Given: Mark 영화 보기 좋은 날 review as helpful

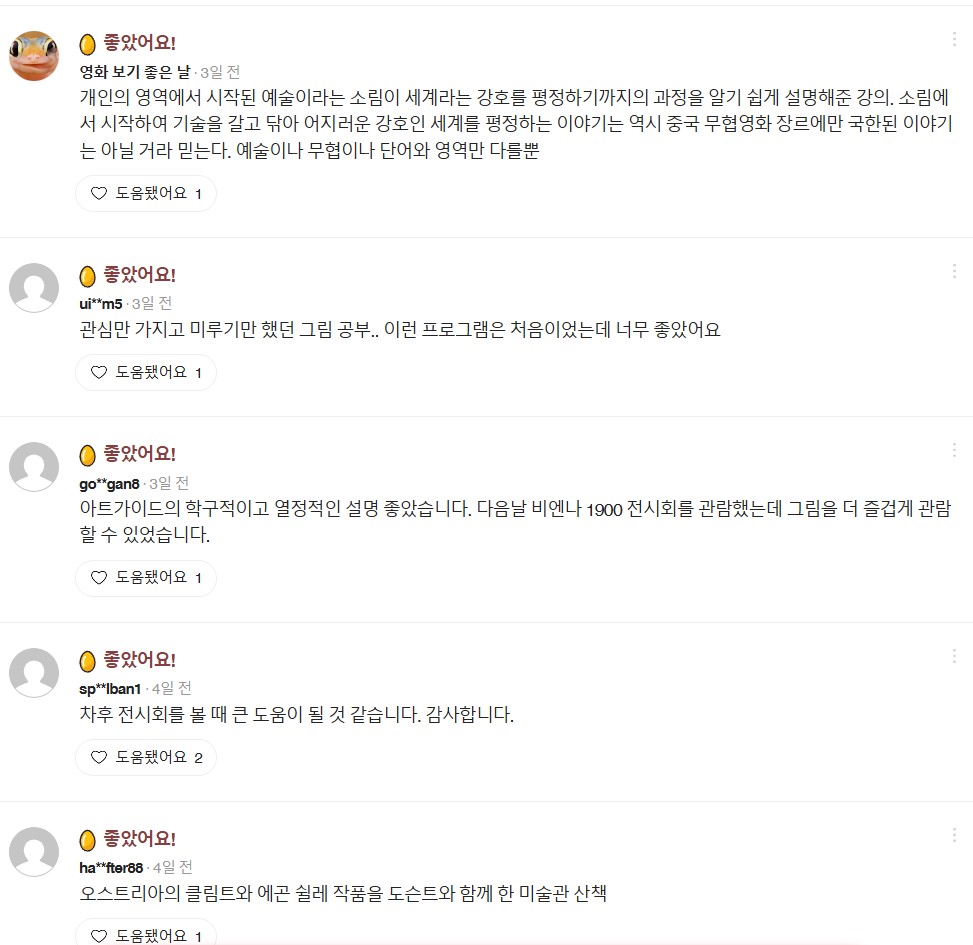Looking at the screenshot, I should tap(146, 194).
